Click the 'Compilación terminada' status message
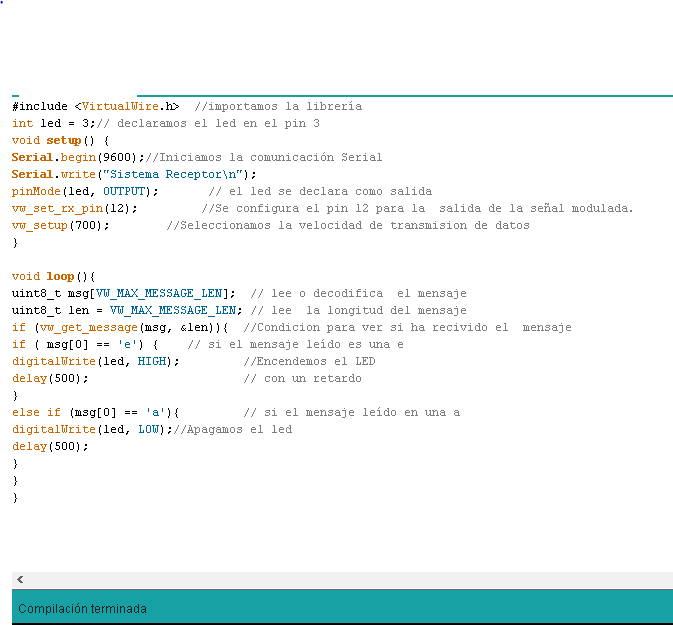673x625 pixels. (82, 609)
